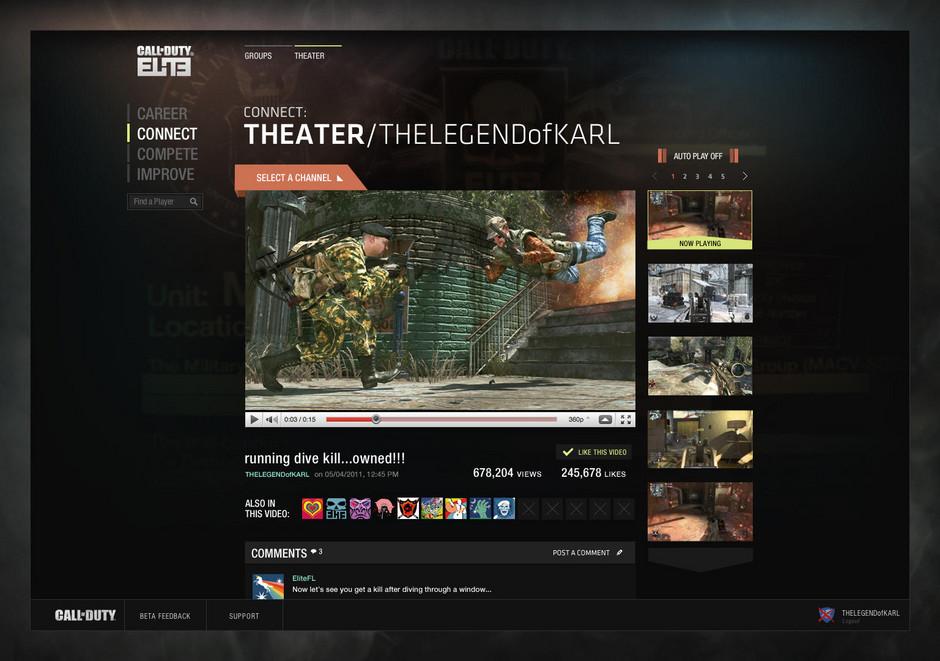Enter fullscreen video mode
Image resolution: width=940 pixels, height=661 pixels.
626,420
